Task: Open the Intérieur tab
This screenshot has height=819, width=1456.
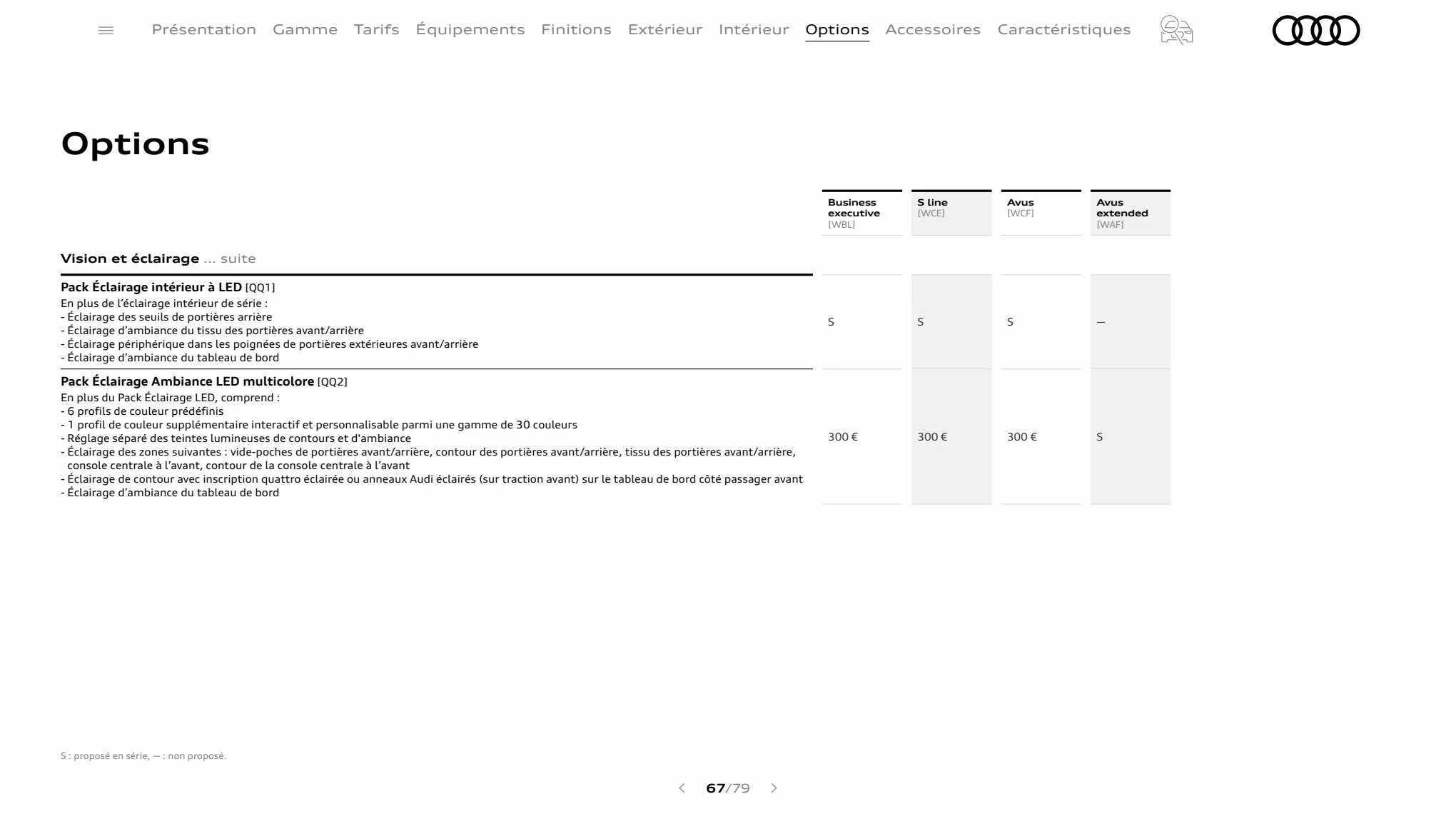Action: (754, 29)
